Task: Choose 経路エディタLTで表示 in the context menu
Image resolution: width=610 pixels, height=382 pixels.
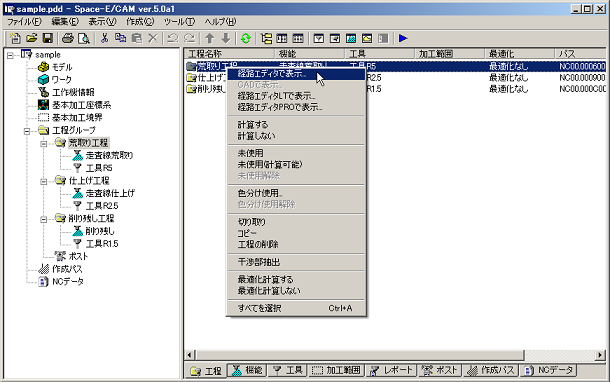Action: (x=296, y=96)
